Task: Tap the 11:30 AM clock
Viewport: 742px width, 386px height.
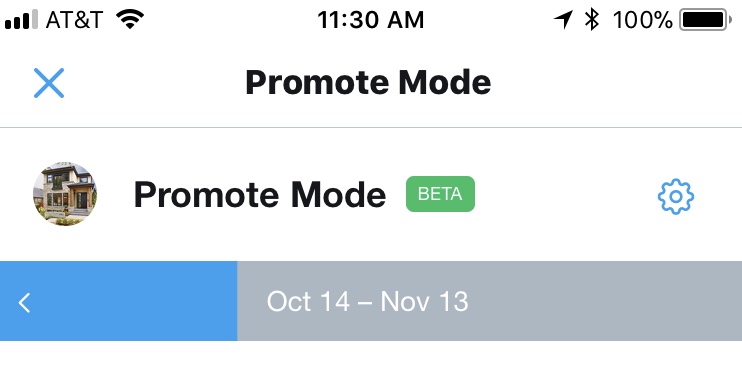Action: (x=371, y=20)
